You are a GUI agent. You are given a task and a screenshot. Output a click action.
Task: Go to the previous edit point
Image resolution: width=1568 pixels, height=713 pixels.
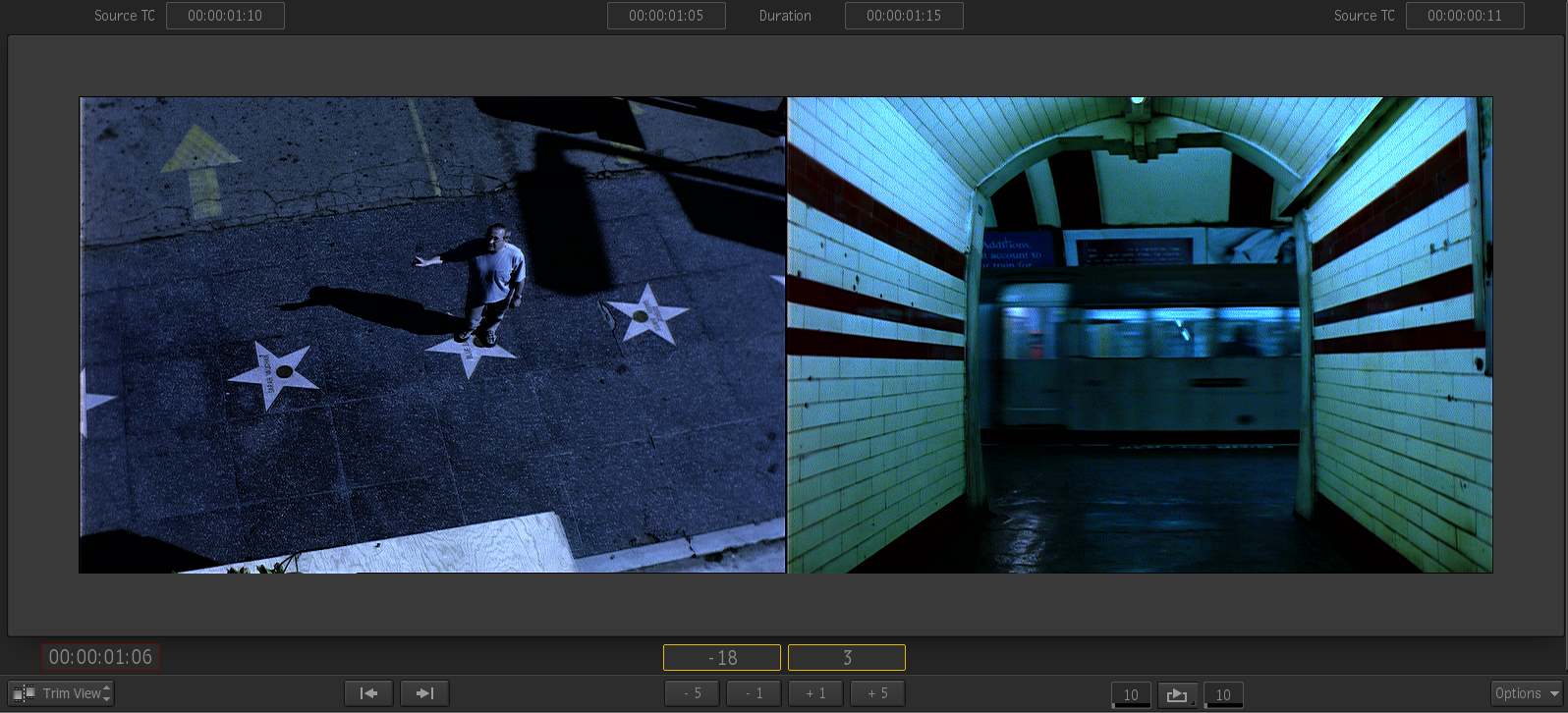point(368,693)
